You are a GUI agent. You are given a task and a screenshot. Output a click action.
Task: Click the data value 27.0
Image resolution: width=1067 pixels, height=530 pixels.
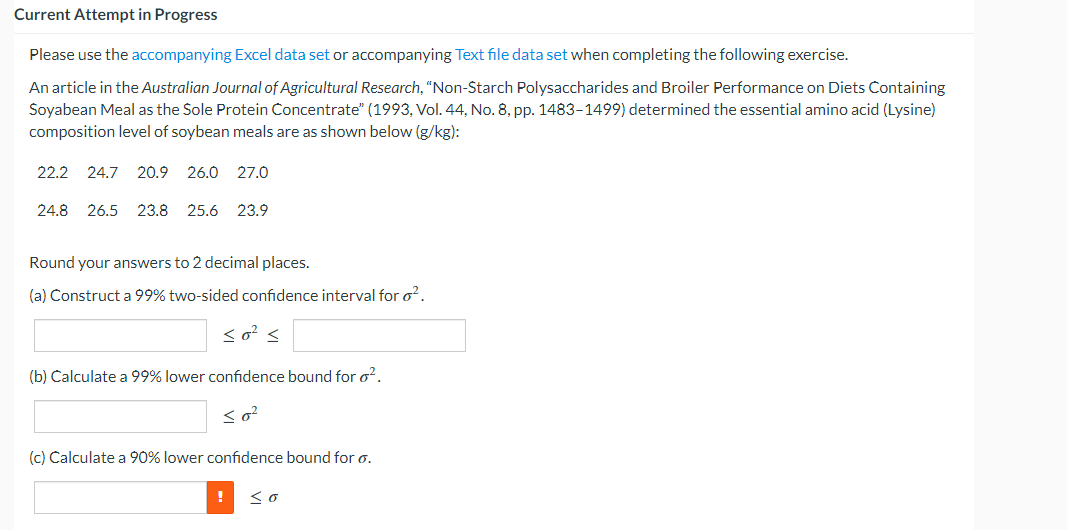click(x=252, y=173)
